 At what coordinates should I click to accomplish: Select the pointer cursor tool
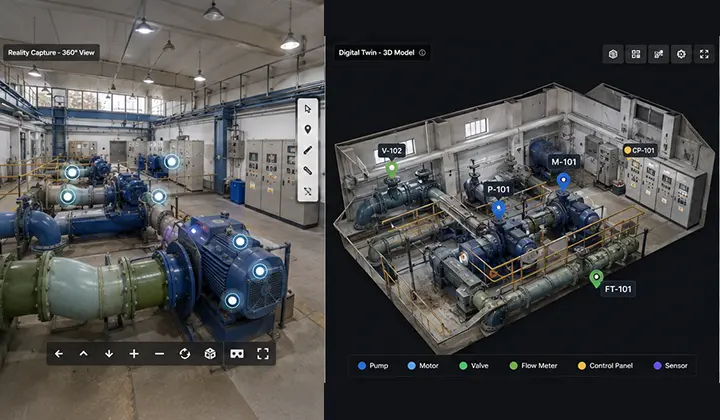[x=308, y=109]
